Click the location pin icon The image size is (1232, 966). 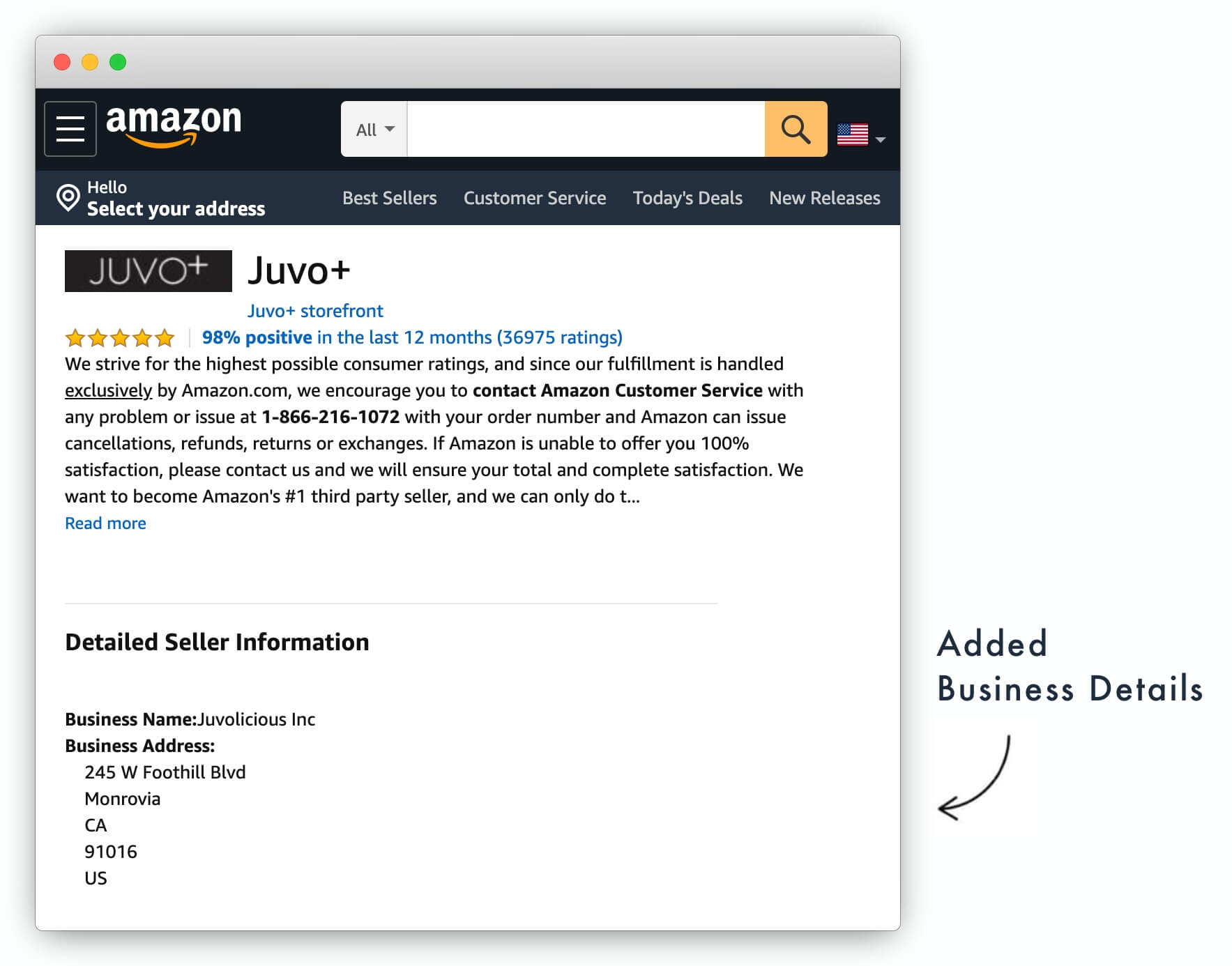68,198
